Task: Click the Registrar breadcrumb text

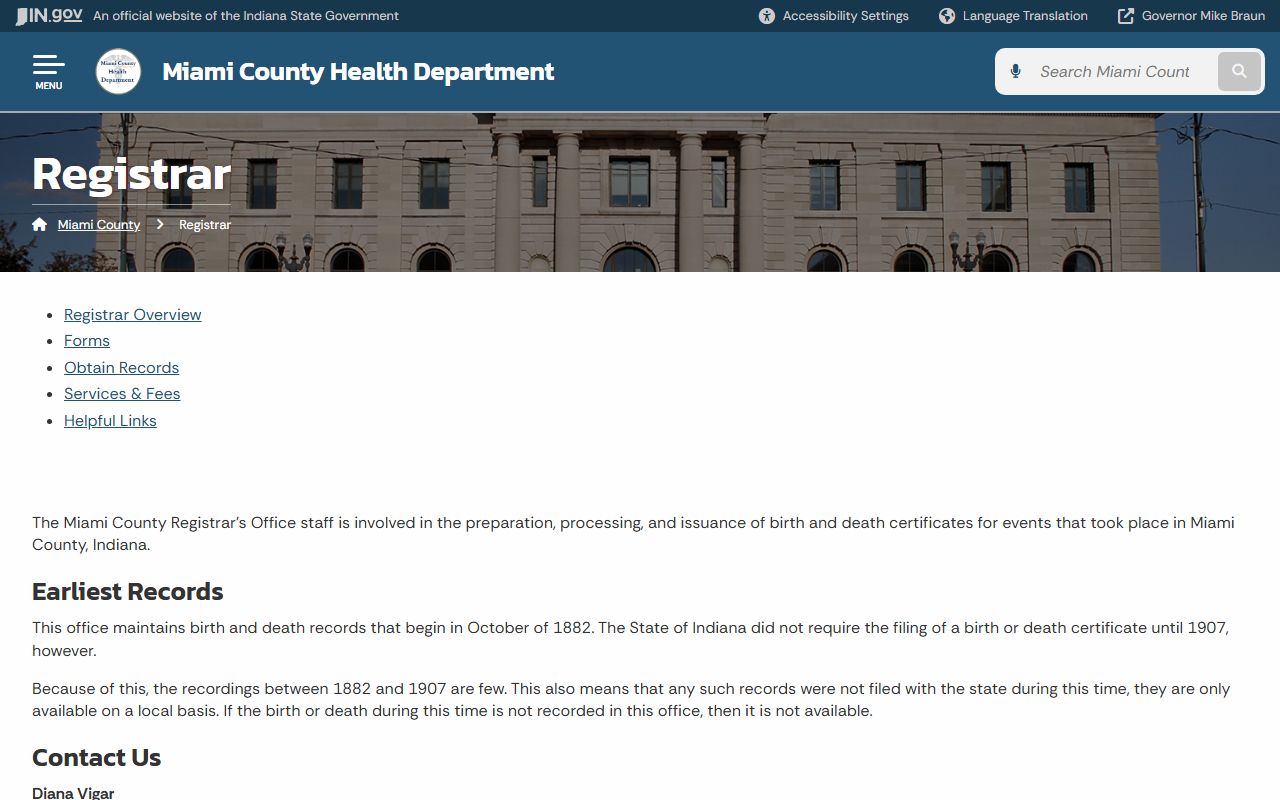Action: [205, 225]
